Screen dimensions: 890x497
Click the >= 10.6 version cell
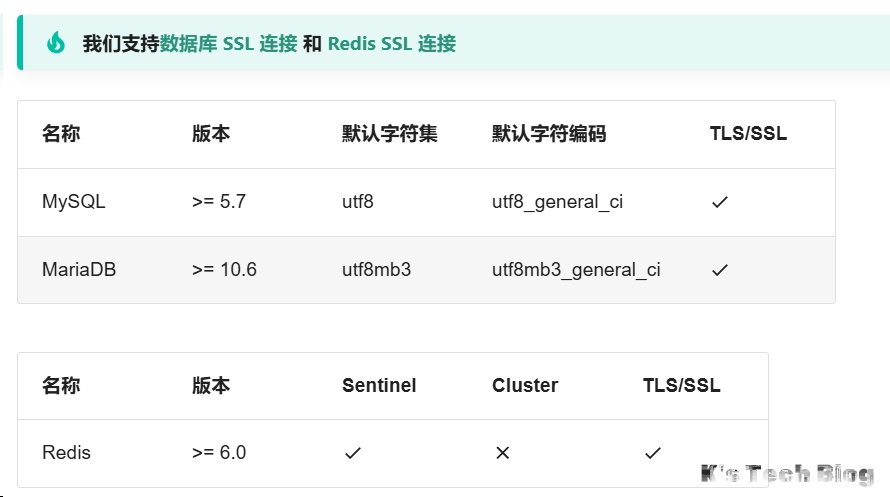224,270
